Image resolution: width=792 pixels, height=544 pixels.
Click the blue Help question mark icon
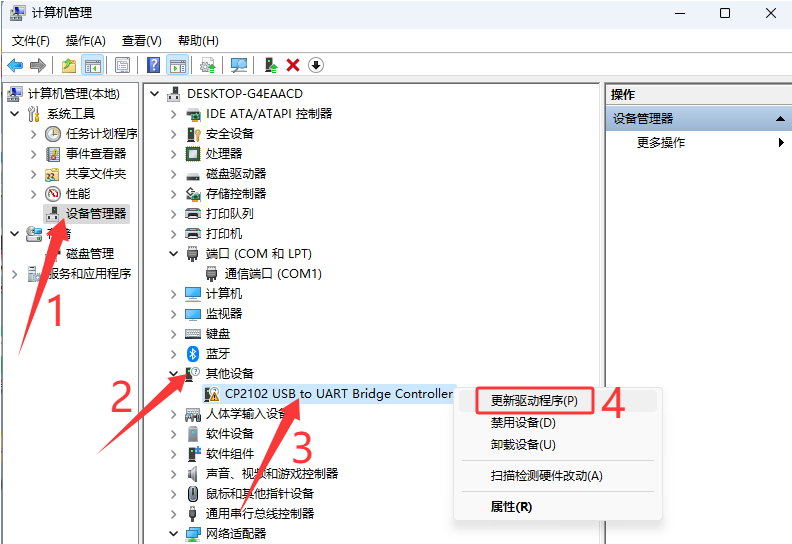coord(154,65)
